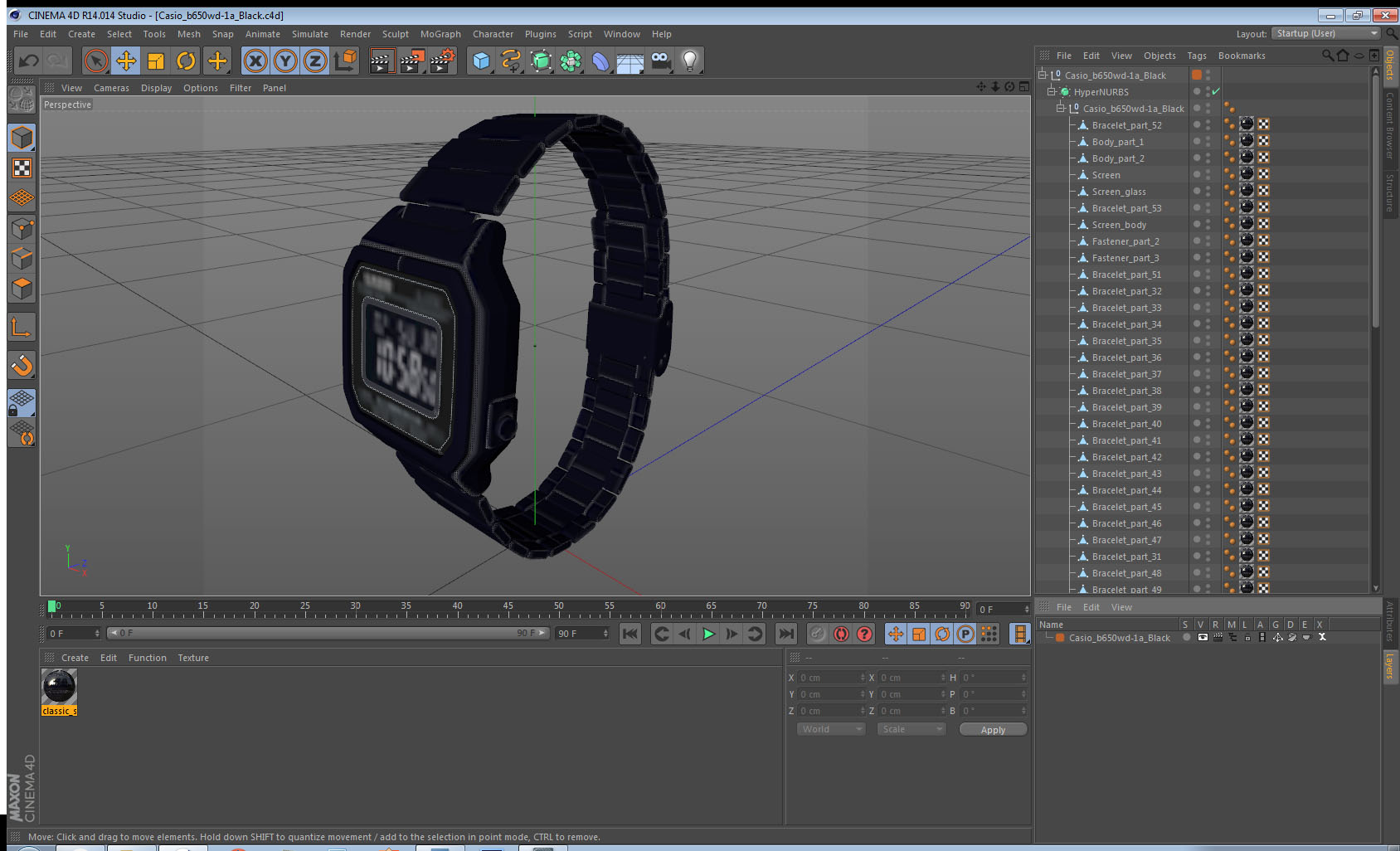Switch to Model mode in left toolbar
The height and width of the screenshot is (851, 1400).
[x=22, y=138]
